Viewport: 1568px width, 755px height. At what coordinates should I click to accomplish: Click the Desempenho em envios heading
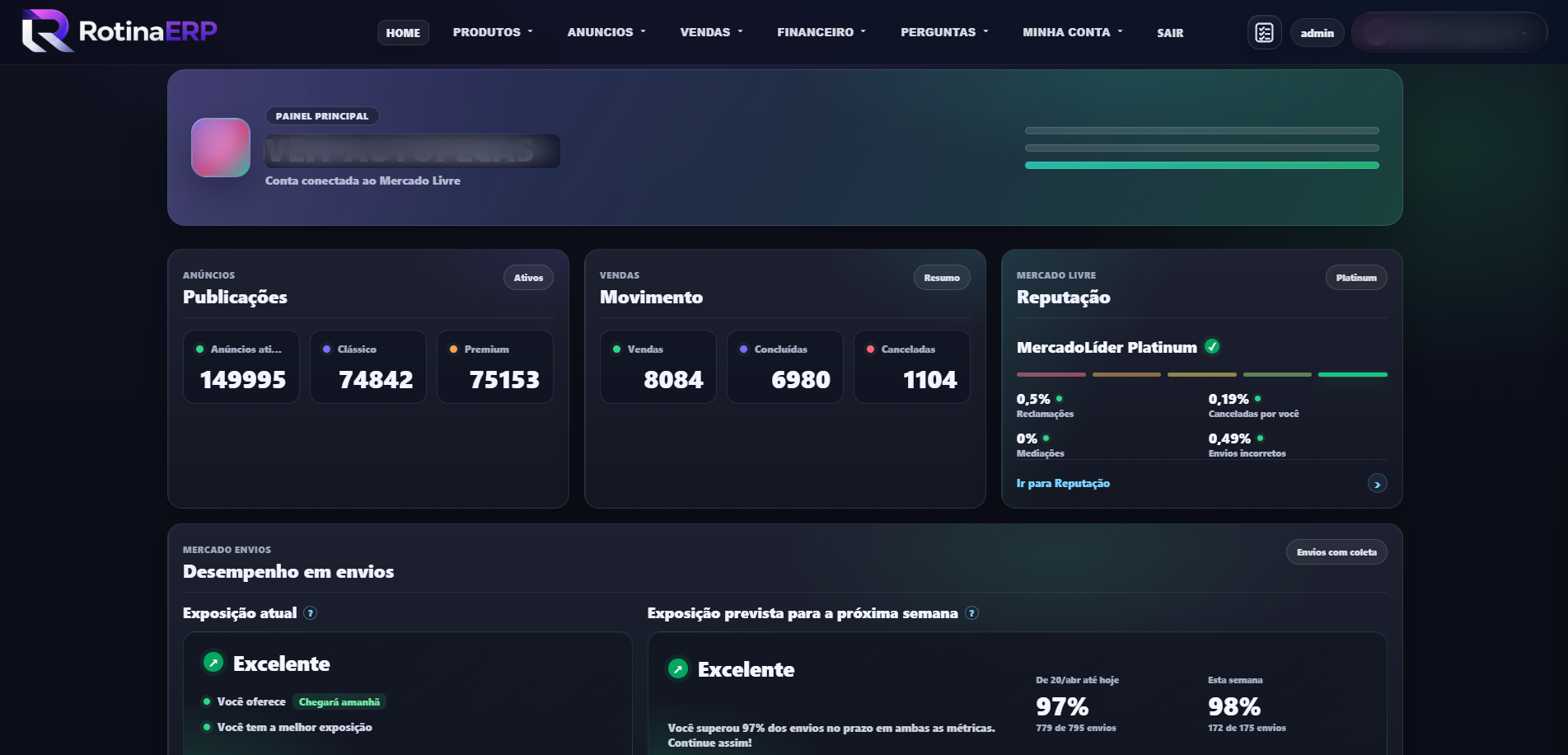288,572
